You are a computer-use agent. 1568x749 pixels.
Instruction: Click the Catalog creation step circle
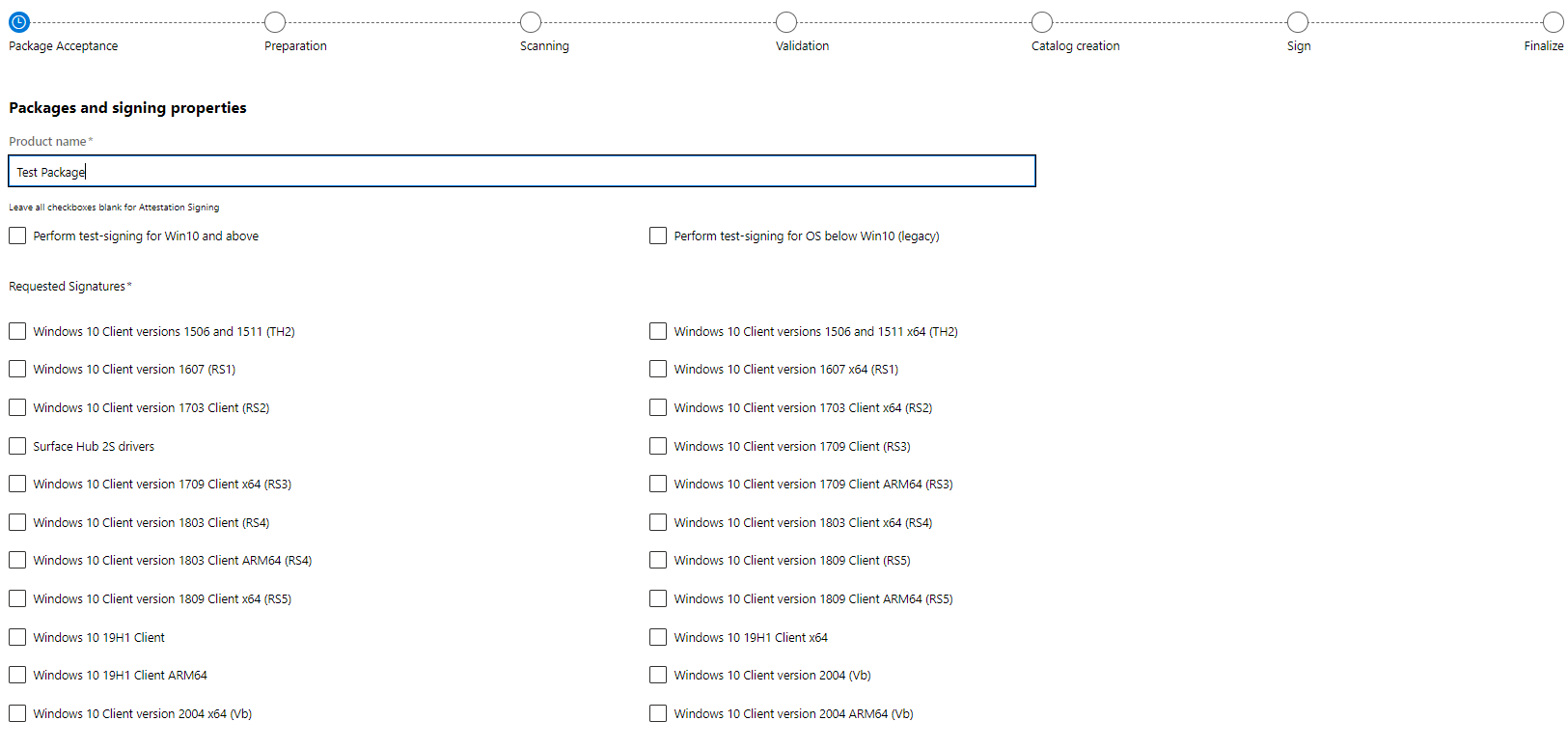point(1041,21)
